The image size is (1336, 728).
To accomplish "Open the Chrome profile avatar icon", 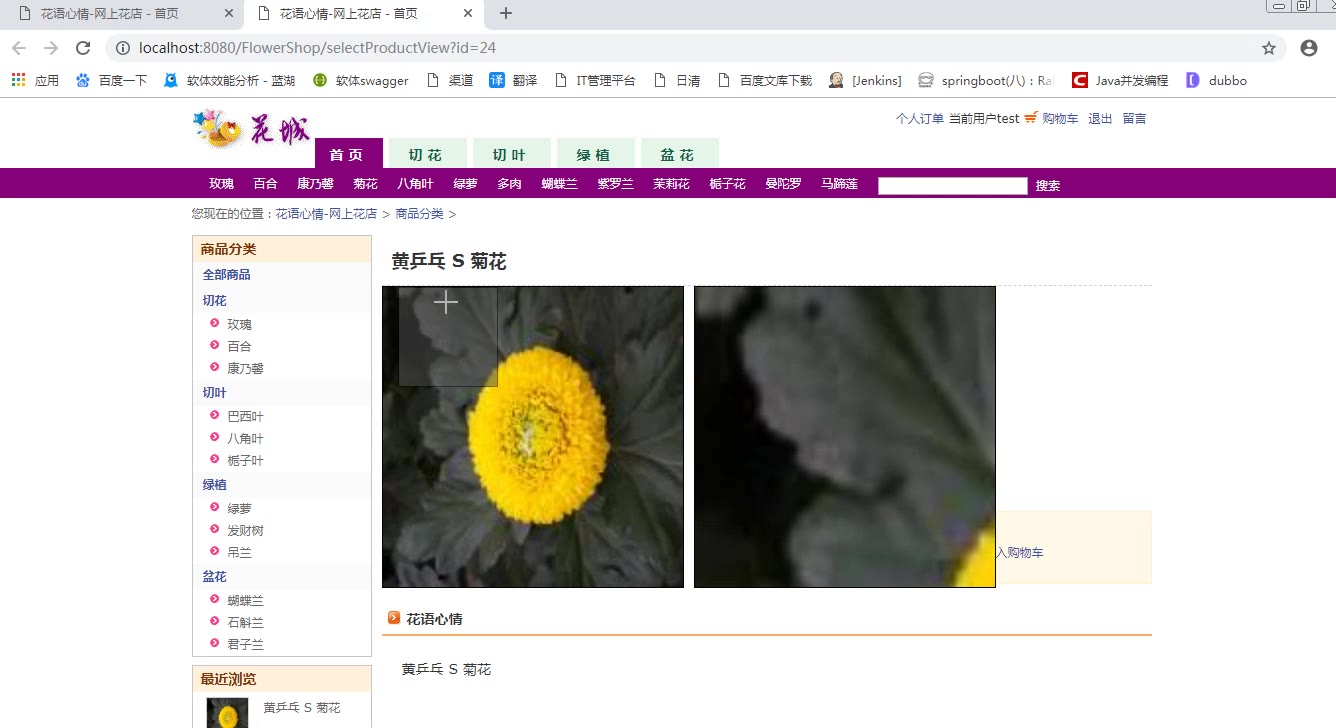I will tap(1308, 48).
